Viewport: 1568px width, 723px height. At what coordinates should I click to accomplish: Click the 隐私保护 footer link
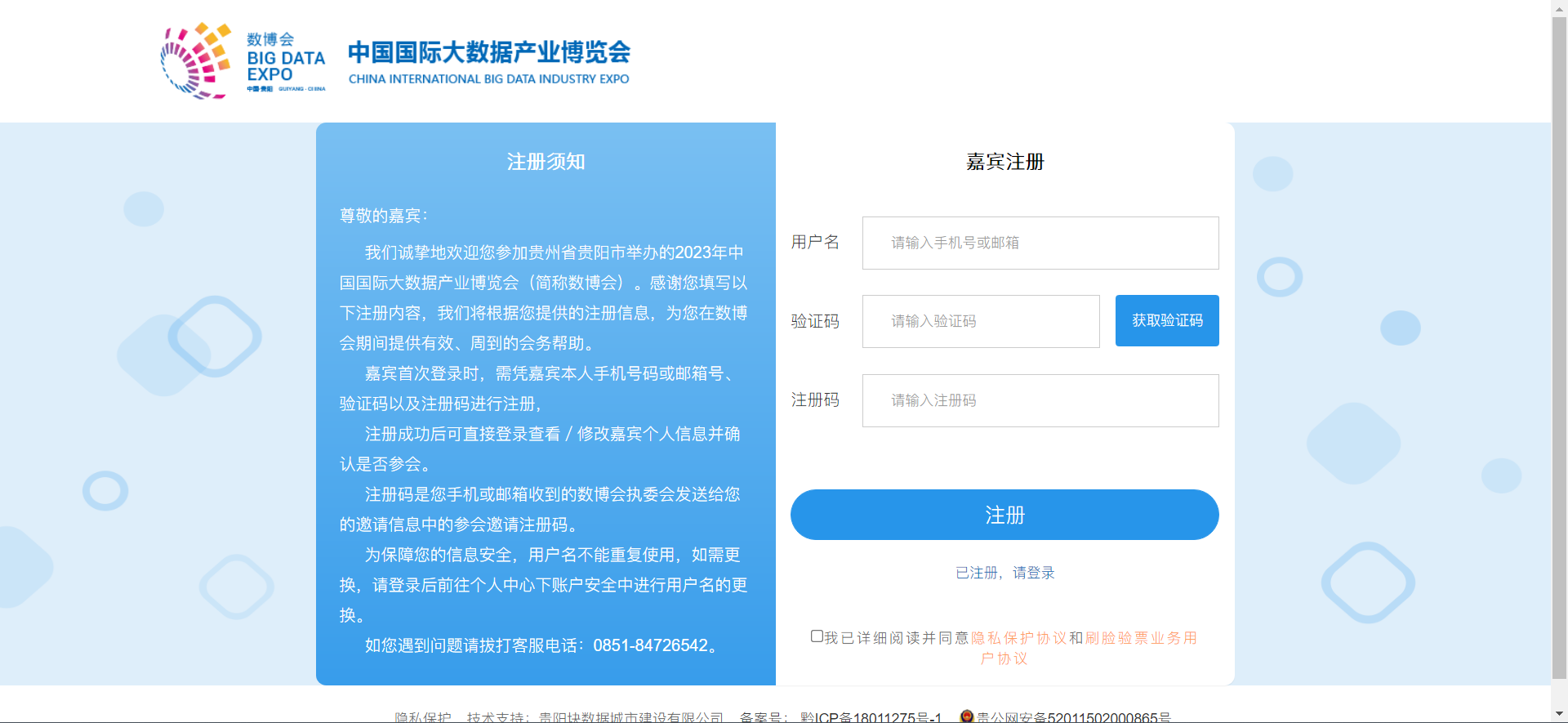422,717
